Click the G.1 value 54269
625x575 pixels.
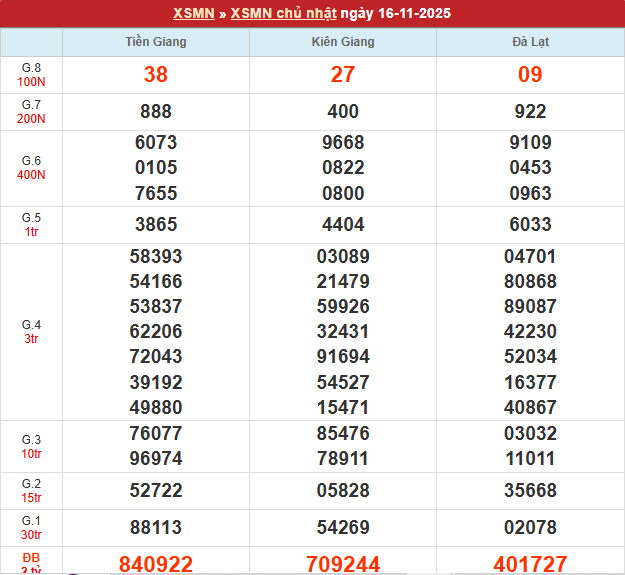click(343, 528)
